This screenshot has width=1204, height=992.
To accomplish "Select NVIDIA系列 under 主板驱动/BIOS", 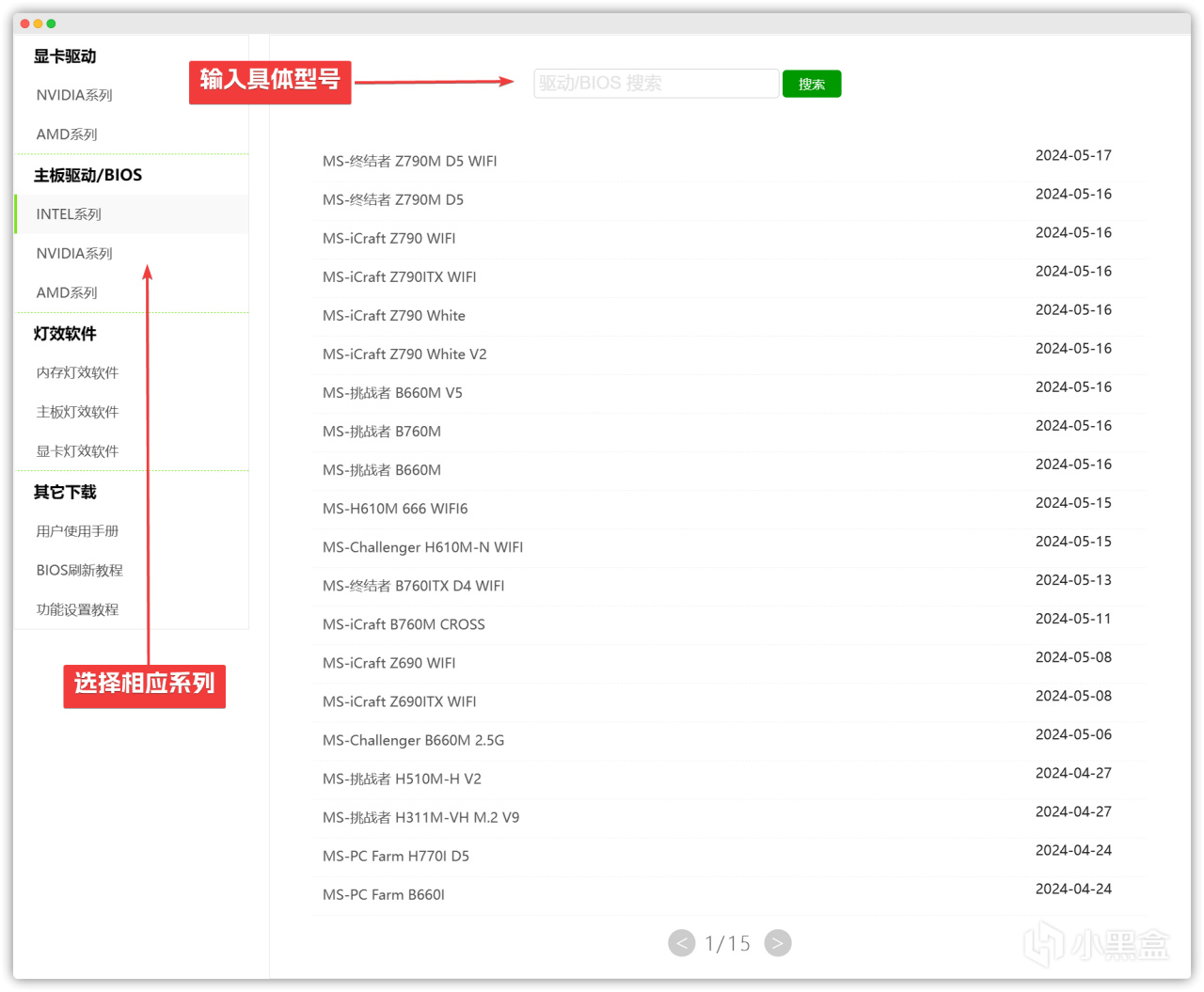I will point(74,254).
